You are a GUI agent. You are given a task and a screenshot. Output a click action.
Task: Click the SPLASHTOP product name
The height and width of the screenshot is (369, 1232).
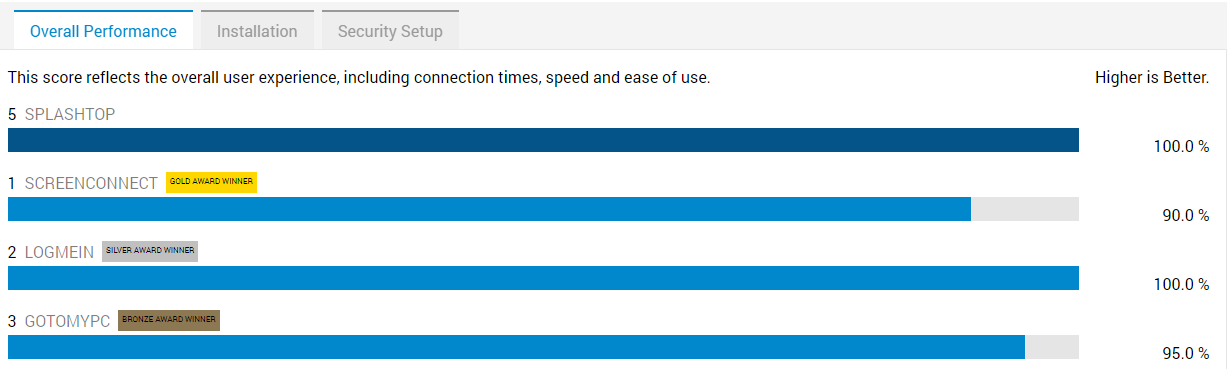click(70, 114)
